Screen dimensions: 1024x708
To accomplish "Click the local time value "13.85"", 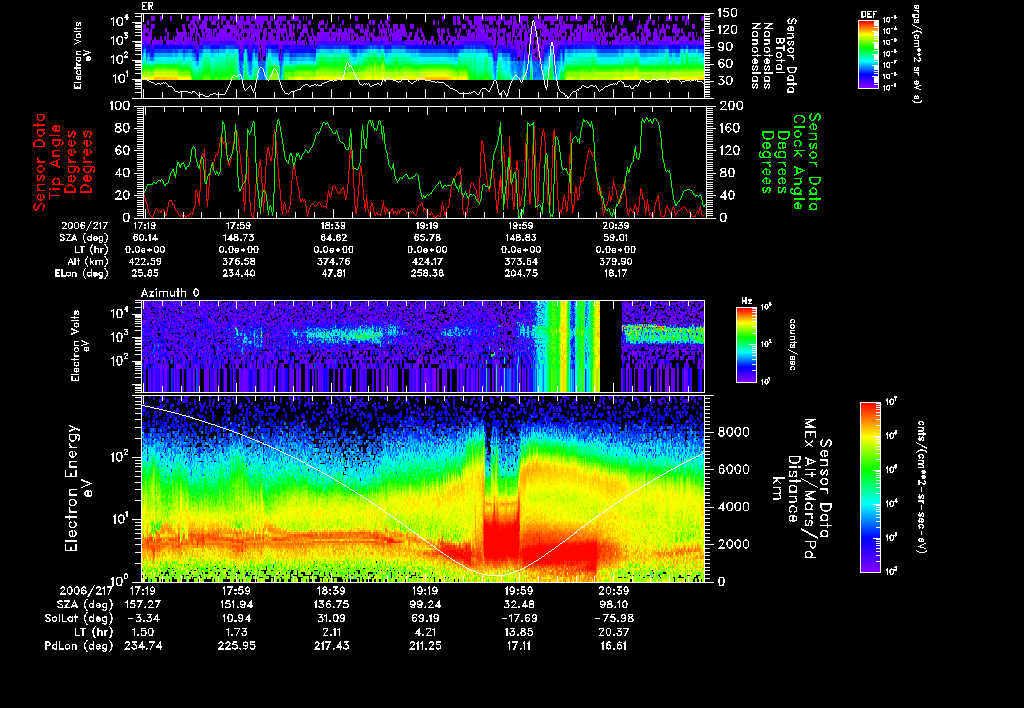I will point(519,632).
